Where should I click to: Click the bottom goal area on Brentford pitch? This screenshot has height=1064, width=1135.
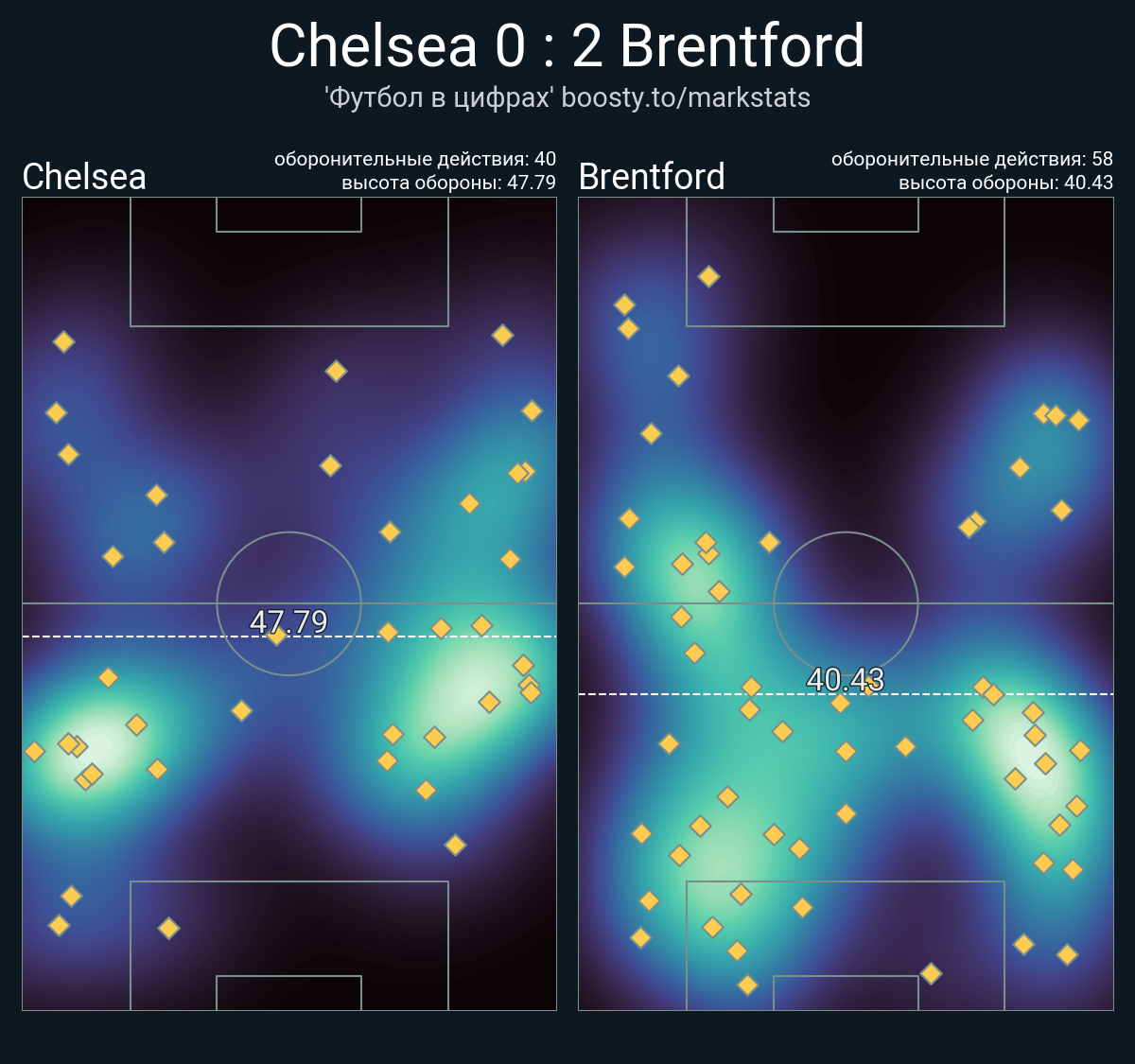pyautogui.click(x=846, y=993)
